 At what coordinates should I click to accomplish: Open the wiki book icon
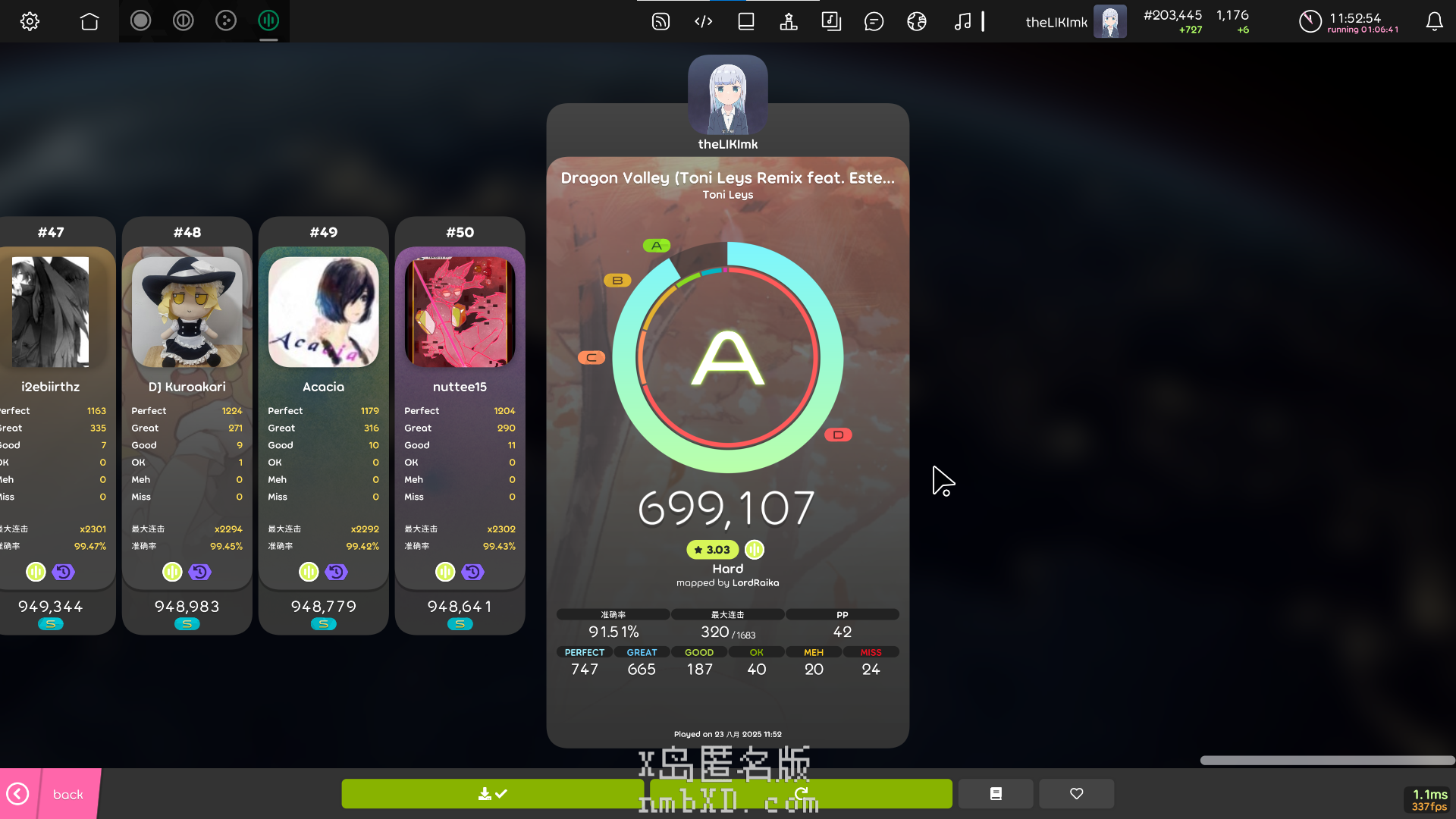coord(746,21)
